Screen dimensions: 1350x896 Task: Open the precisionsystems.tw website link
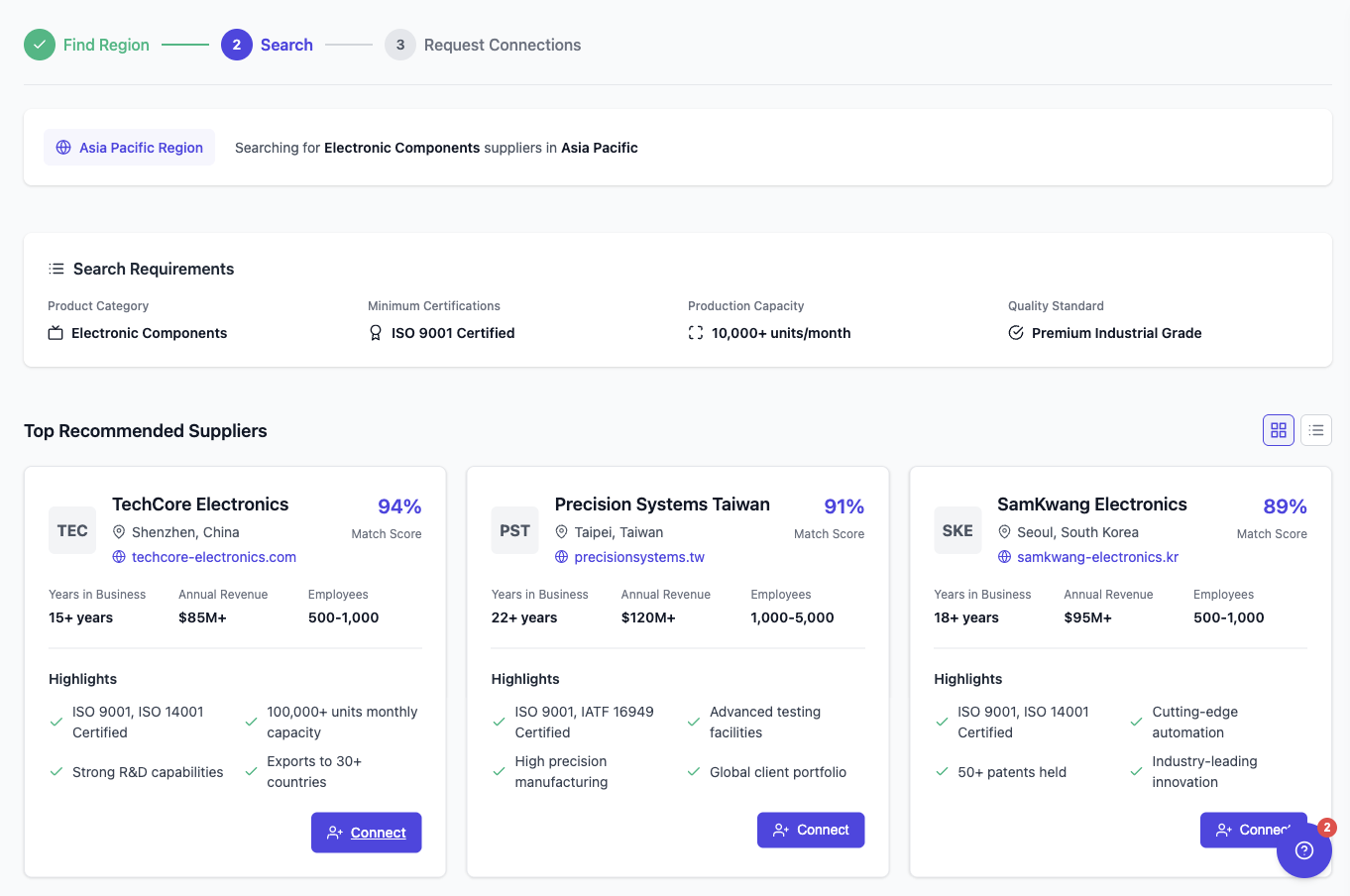(x=638, y=557)
